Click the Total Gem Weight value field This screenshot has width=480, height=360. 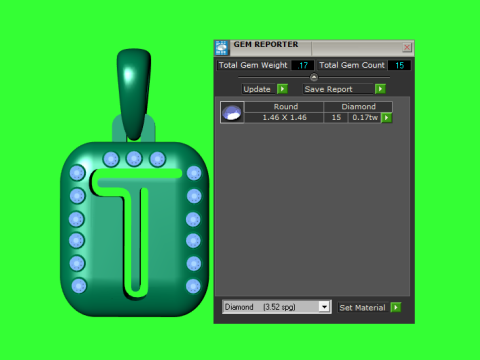coord(302,65)
